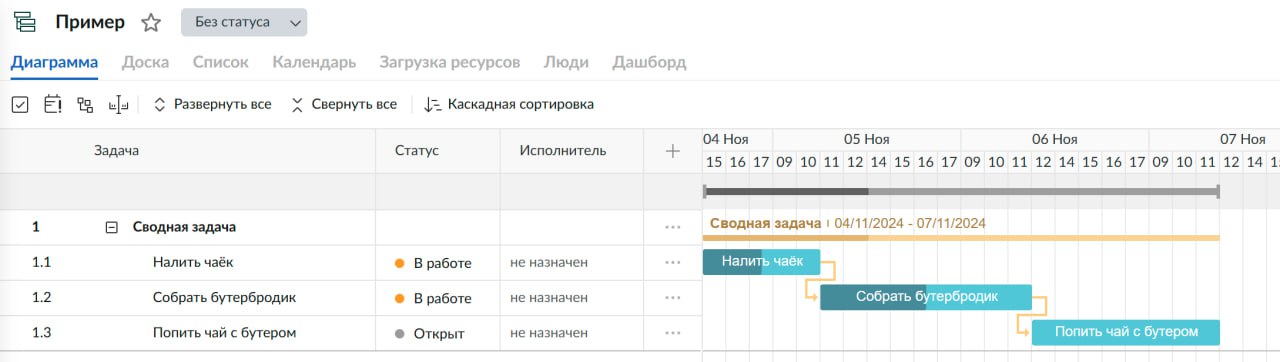Open the Календарь tab
Screen dimensions: 1280x362
(x=314, y=62)
